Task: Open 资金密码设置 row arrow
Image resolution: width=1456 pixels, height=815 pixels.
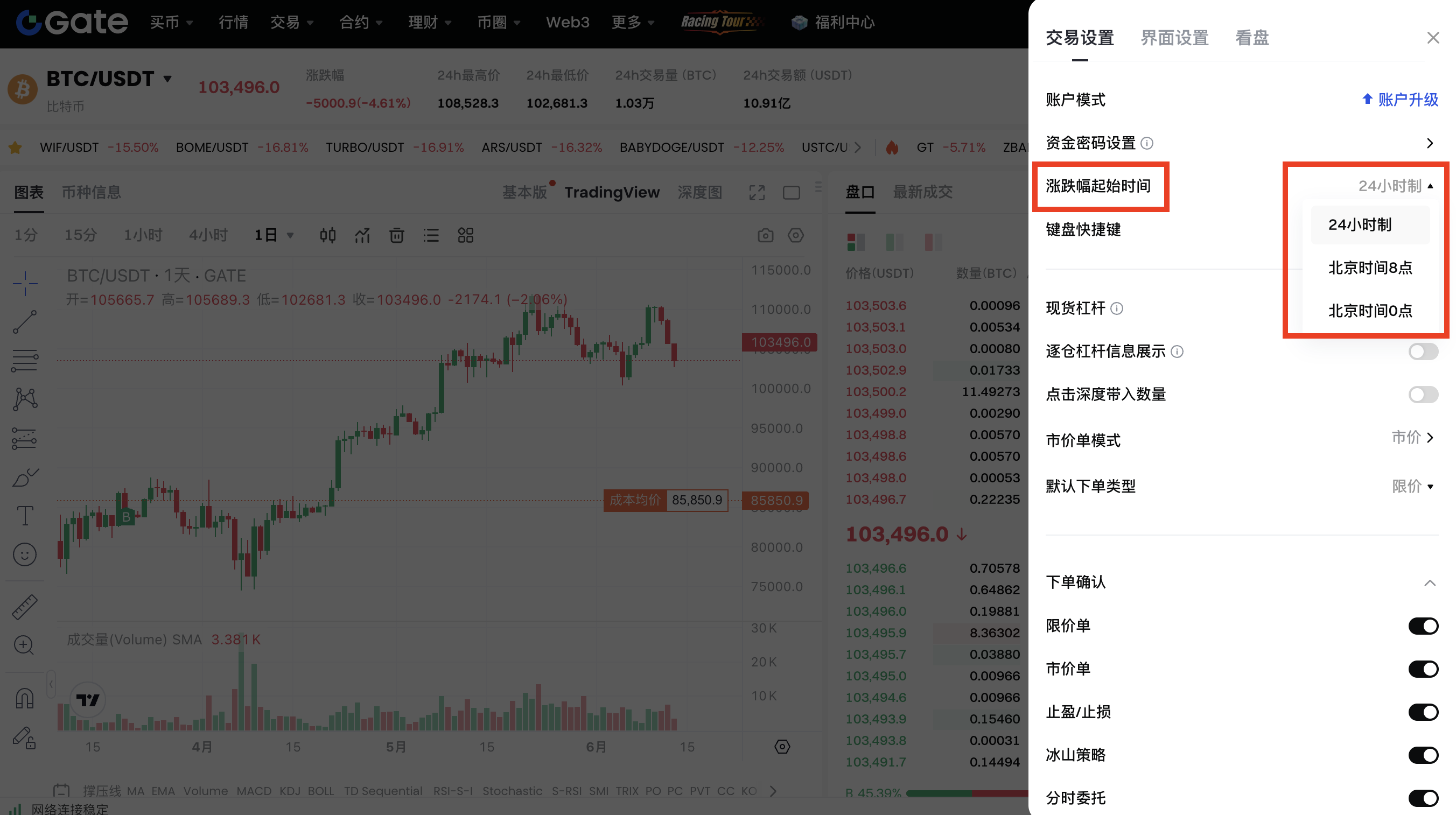Action: (x=1430, y=143)
